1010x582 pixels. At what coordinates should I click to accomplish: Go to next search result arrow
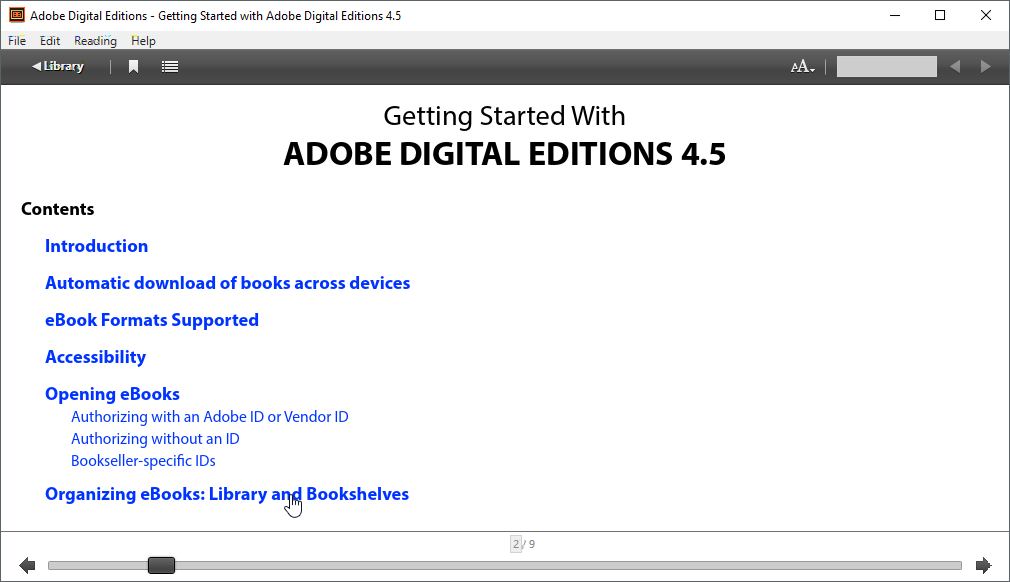pos(985,66)
